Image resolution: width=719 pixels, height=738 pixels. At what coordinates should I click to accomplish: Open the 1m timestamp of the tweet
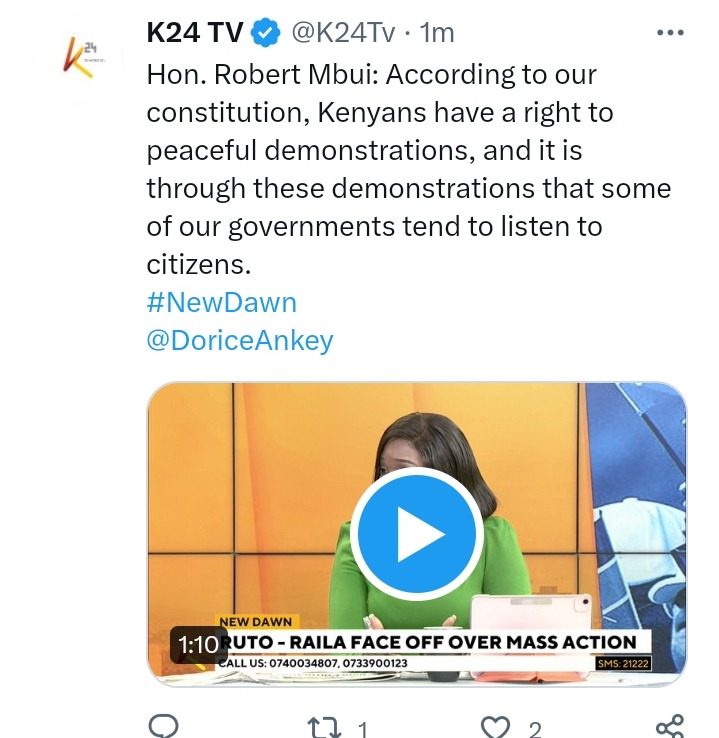click(437, 32)
